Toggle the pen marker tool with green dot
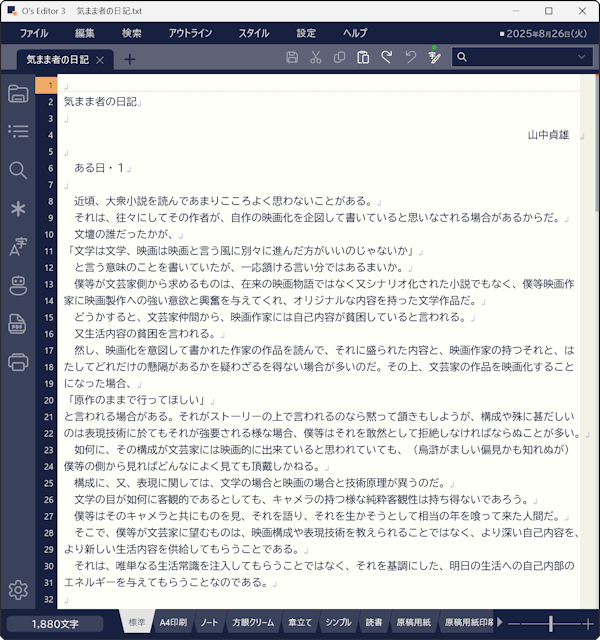 click(433, 57)
